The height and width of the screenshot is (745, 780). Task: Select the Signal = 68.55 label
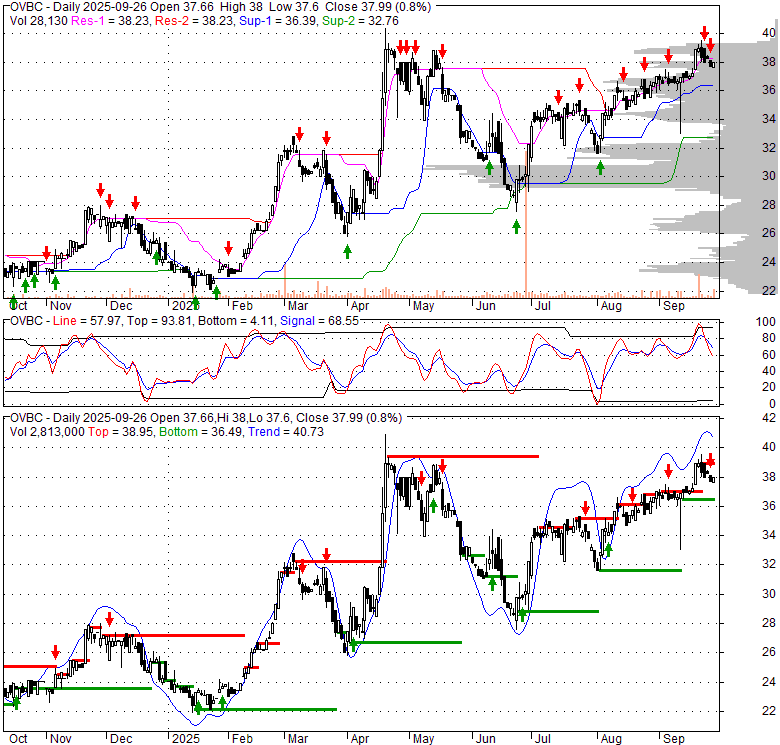click(x=319, y=321)
